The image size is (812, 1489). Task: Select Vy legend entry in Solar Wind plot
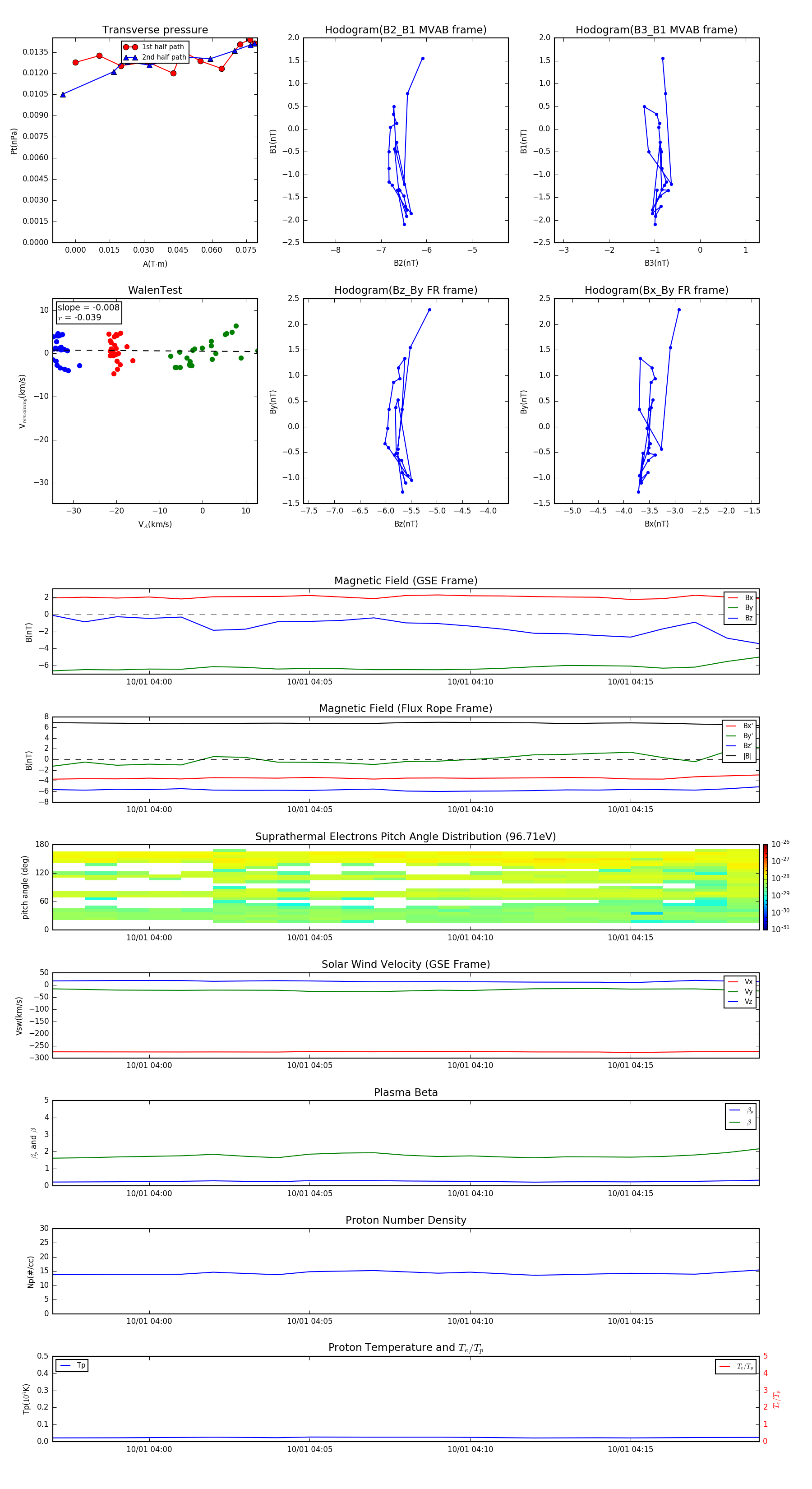pyautogui.click(x=740, y=991)
